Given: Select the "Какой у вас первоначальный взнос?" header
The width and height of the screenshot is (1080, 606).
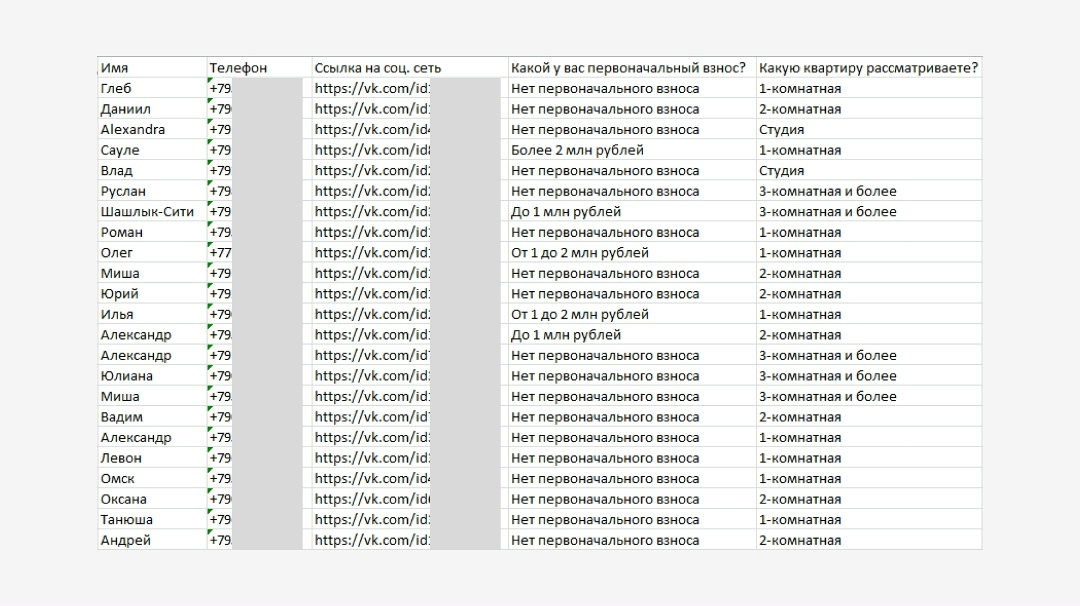Looking at the screenshot, I should 628,68.
